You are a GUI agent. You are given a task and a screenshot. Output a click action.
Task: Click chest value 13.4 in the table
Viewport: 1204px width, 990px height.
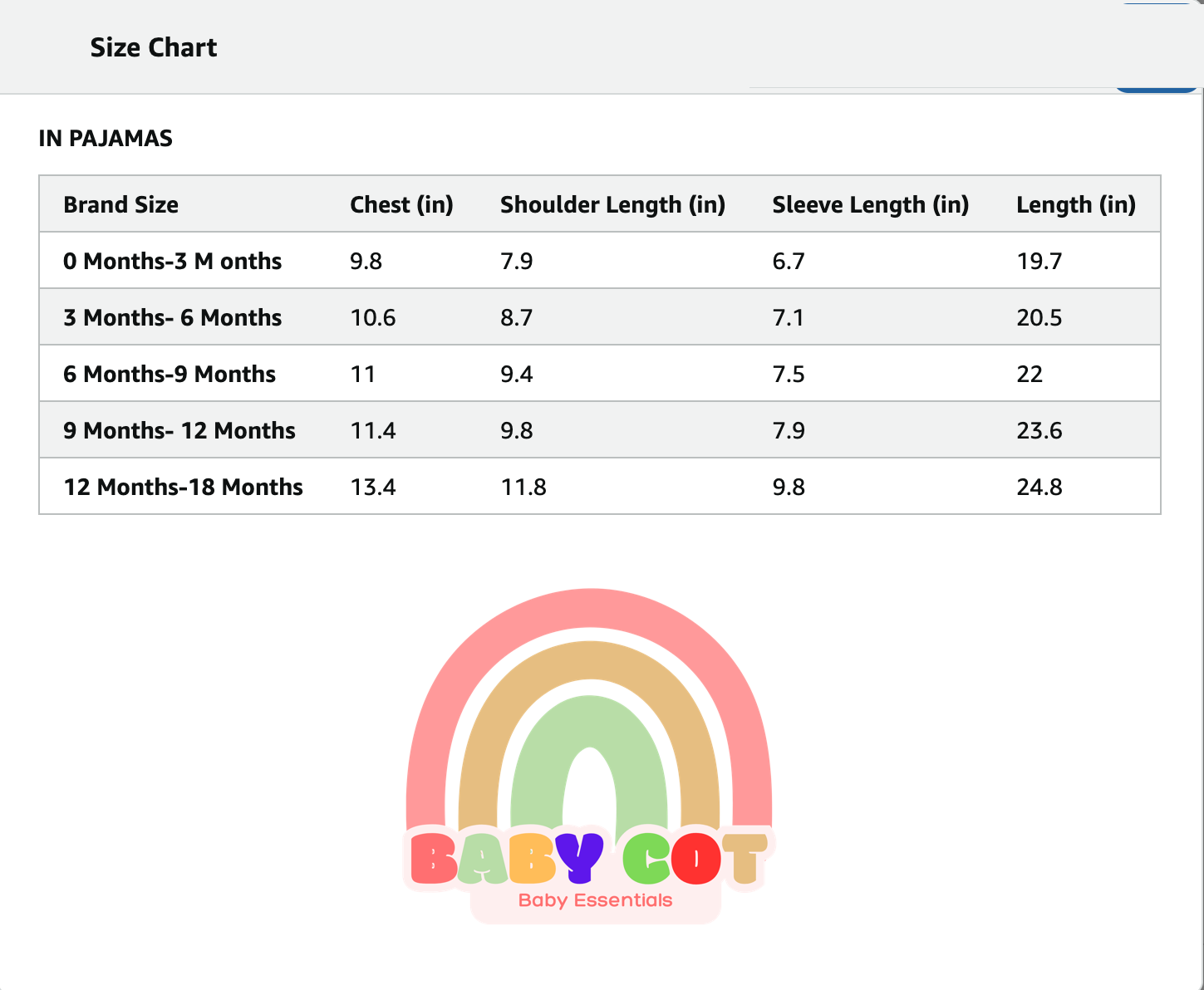click(x=373, y=487)
